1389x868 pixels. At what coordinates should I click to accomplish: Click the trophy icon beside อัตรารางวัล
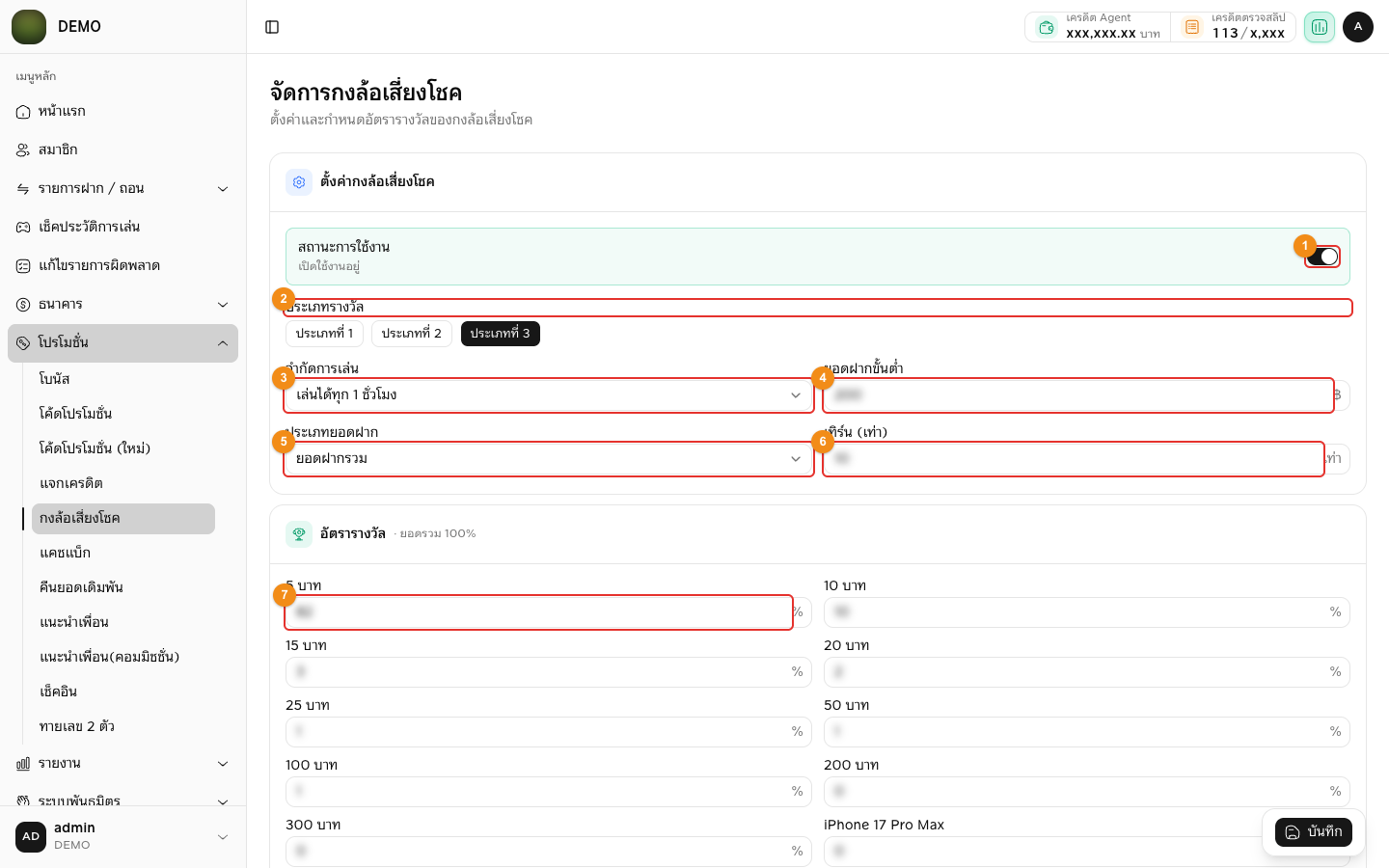click(x=299, y=534)
